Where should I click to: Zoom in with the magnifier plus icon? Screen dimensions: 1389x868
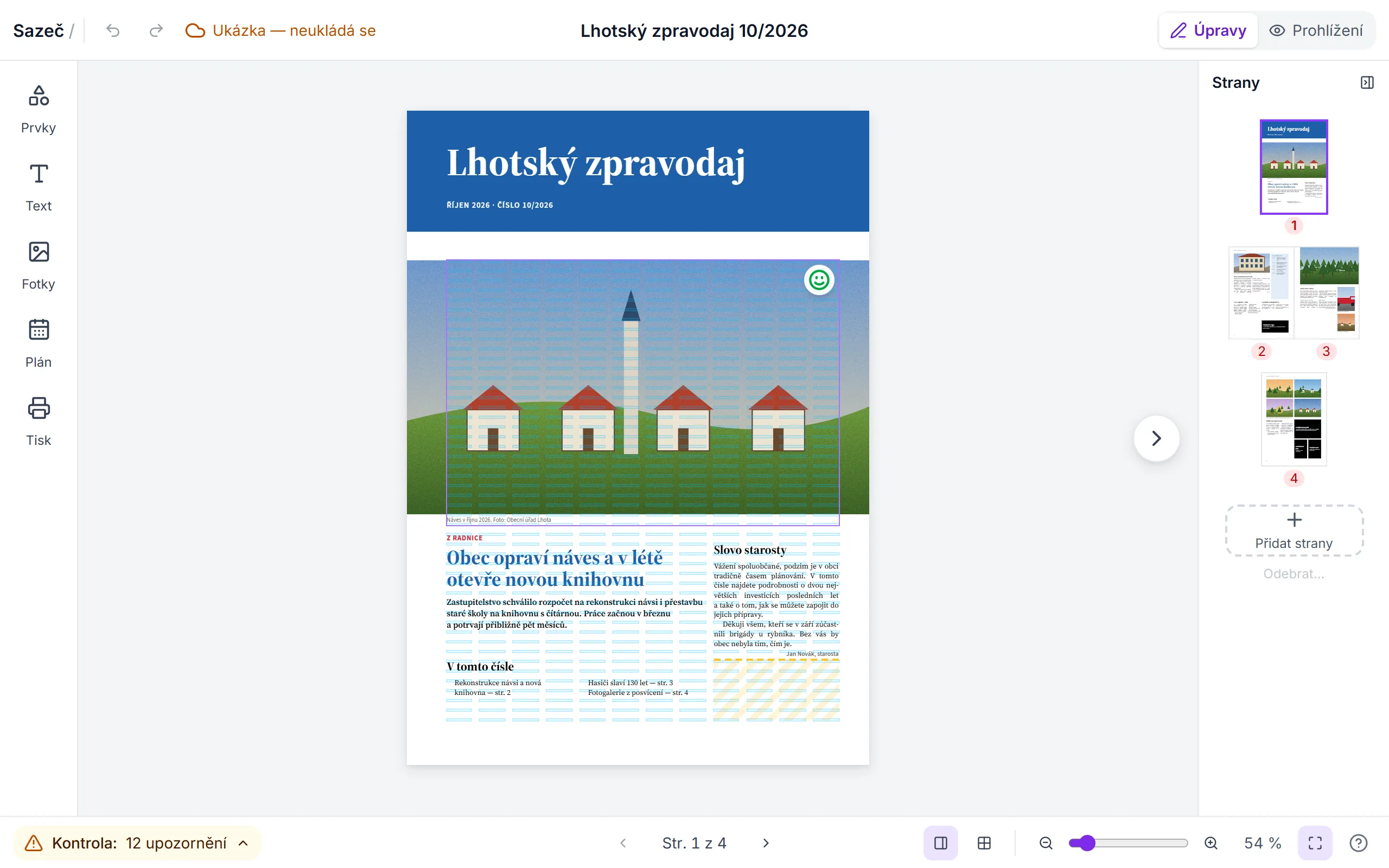point(1211,843)
